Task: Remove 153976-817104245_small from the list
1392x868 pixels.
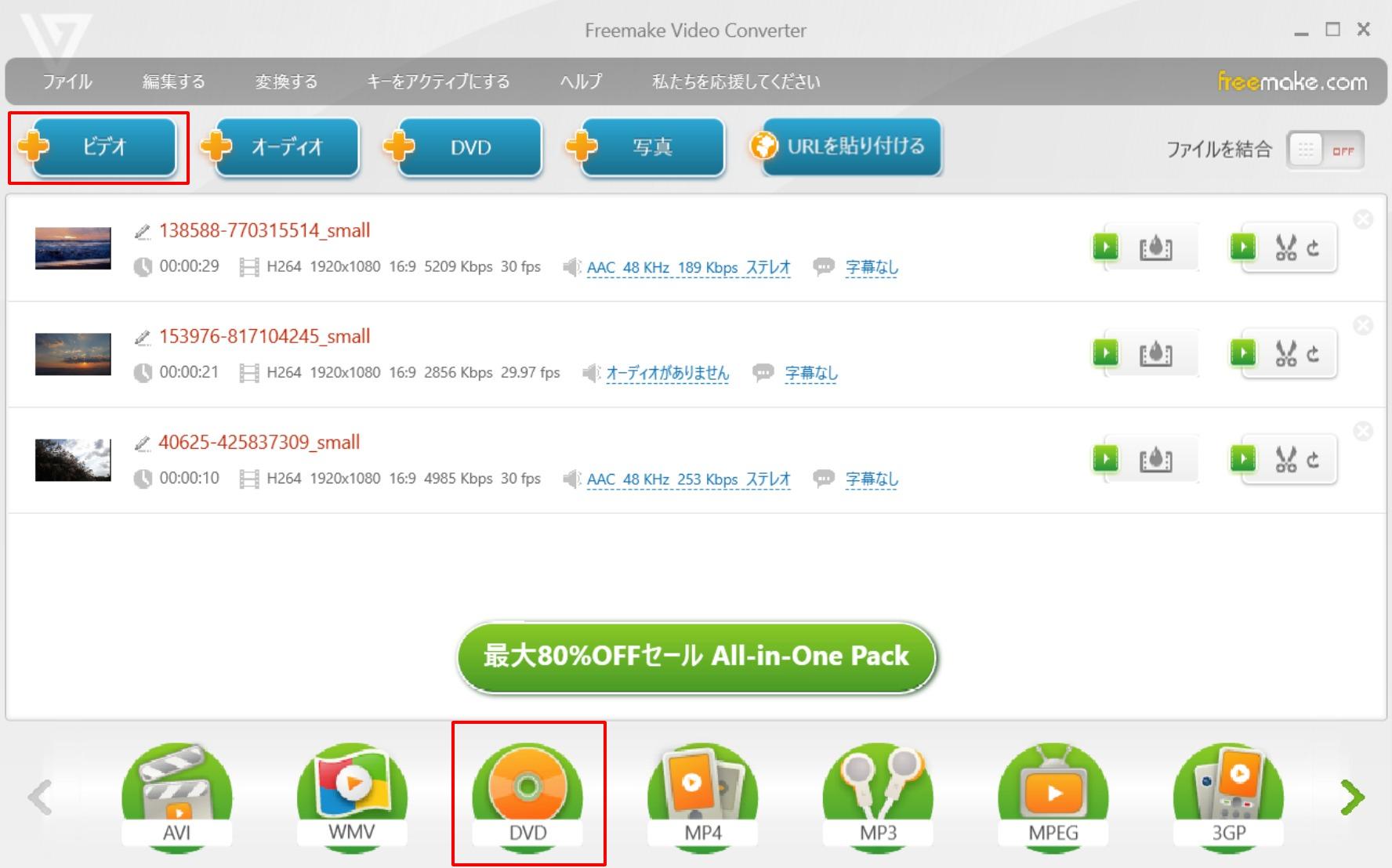Action: pyautogui.click(x=1364, y=325)
